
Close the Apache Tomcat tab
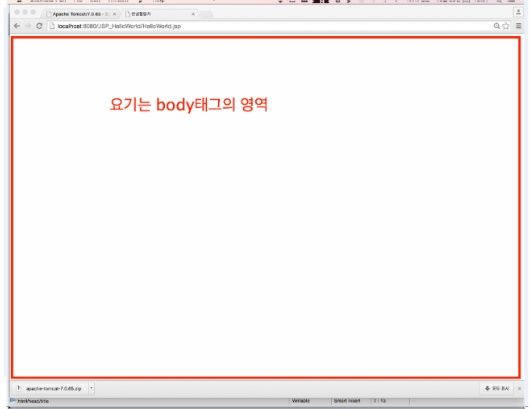[114, 14]
